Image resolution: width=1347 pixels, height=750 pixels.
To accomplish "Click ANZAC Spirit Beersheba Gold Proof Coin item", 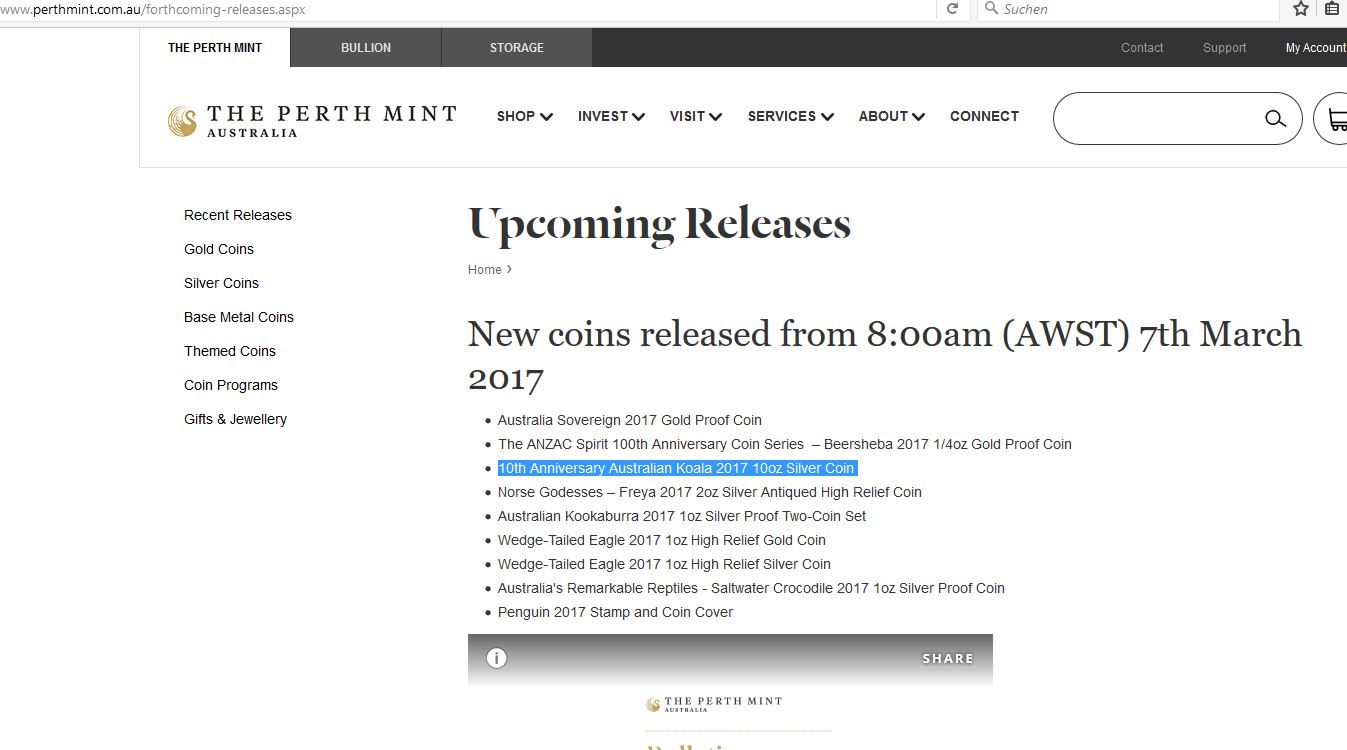I will pyautogui.click(x=785, y=444).
